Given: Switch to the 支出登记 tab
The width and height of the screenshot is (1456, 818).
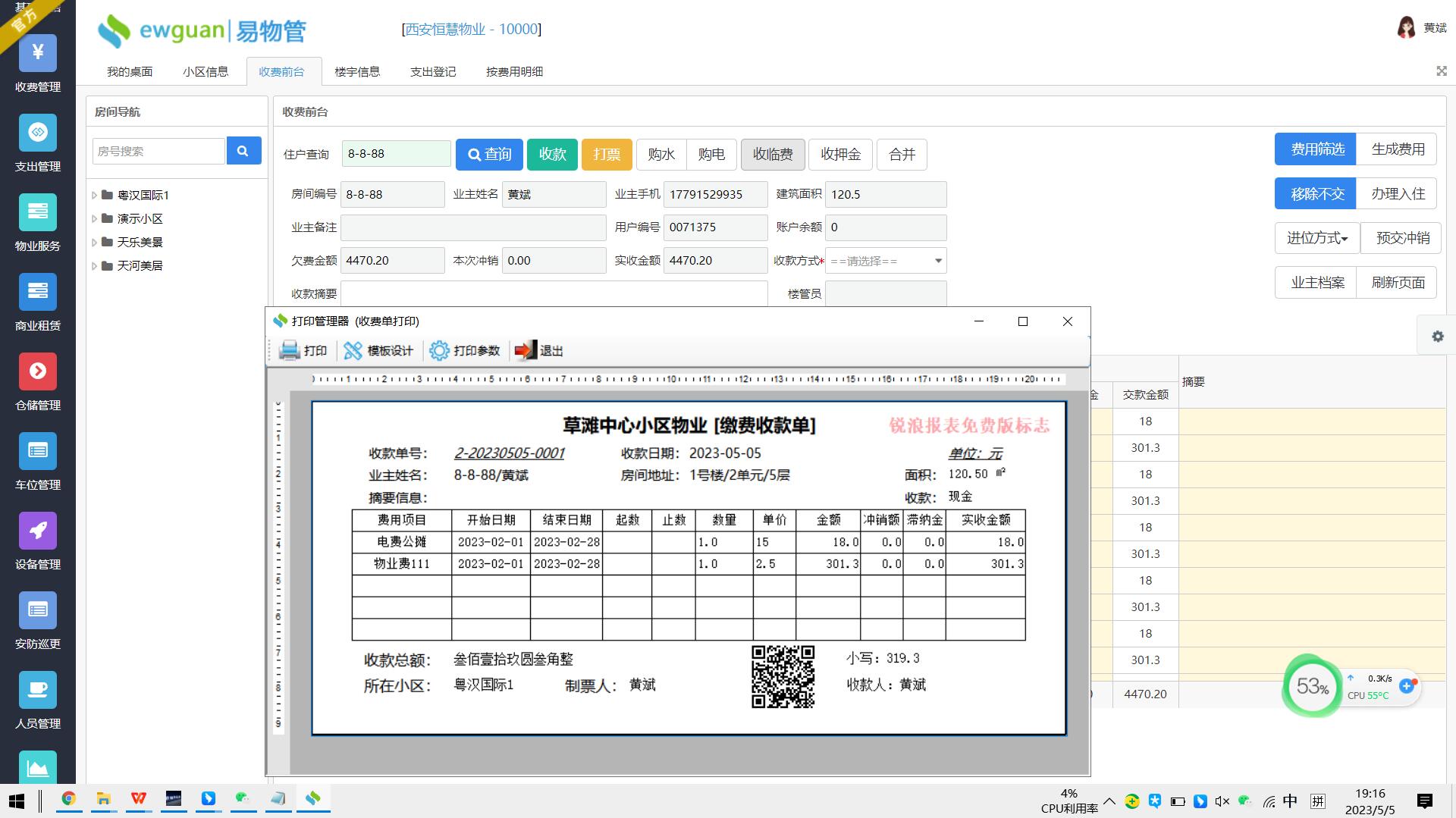Looking at the screenshot, I should click(x=432, y=72).
